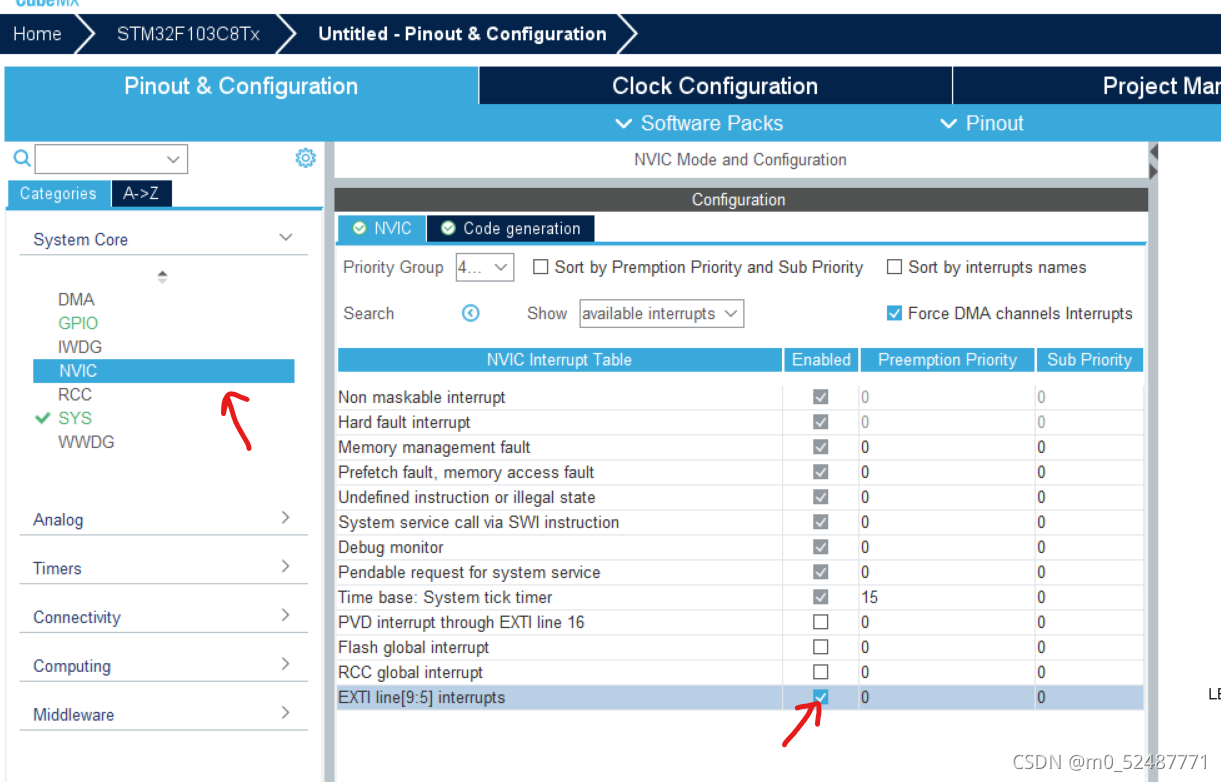Open the category search combo box
1221x782 pixels.
coord(111,159)
